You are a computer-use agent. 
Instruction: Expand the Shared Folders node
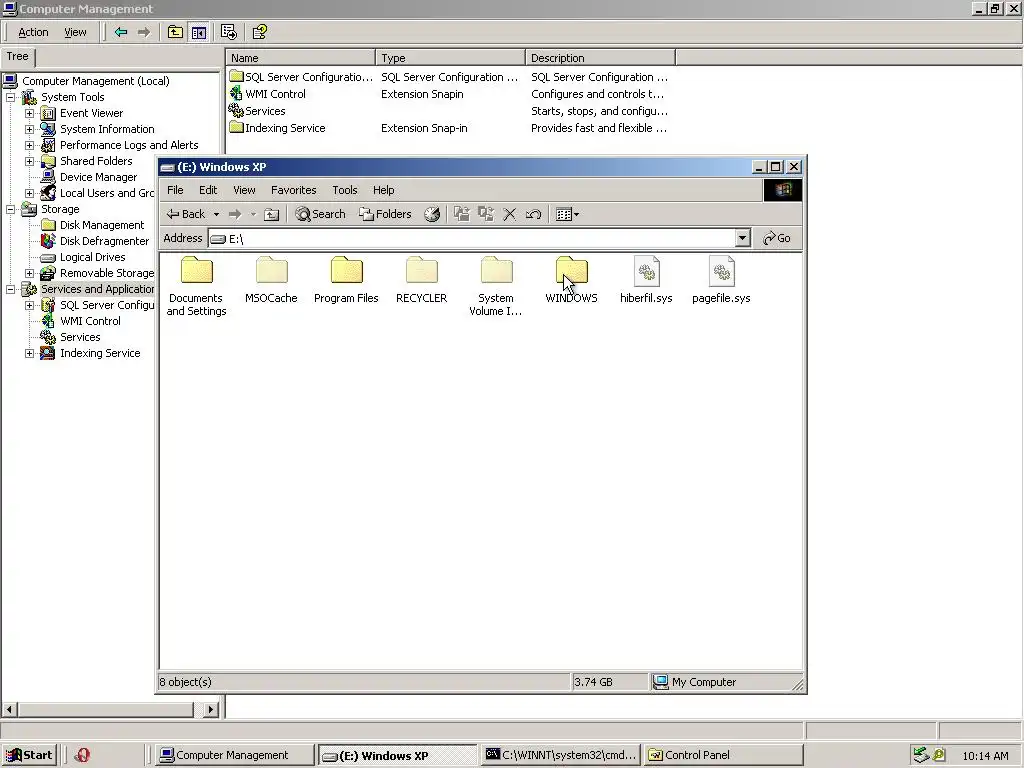(x=29, y=161)
